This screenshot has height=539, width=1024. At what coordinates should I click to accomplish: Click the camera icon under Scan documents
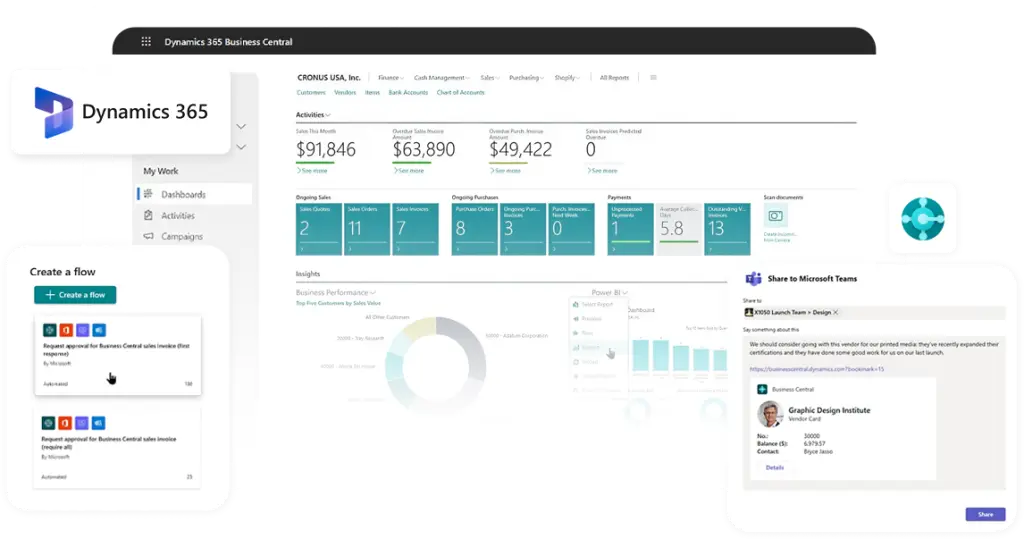click(775, 216)
